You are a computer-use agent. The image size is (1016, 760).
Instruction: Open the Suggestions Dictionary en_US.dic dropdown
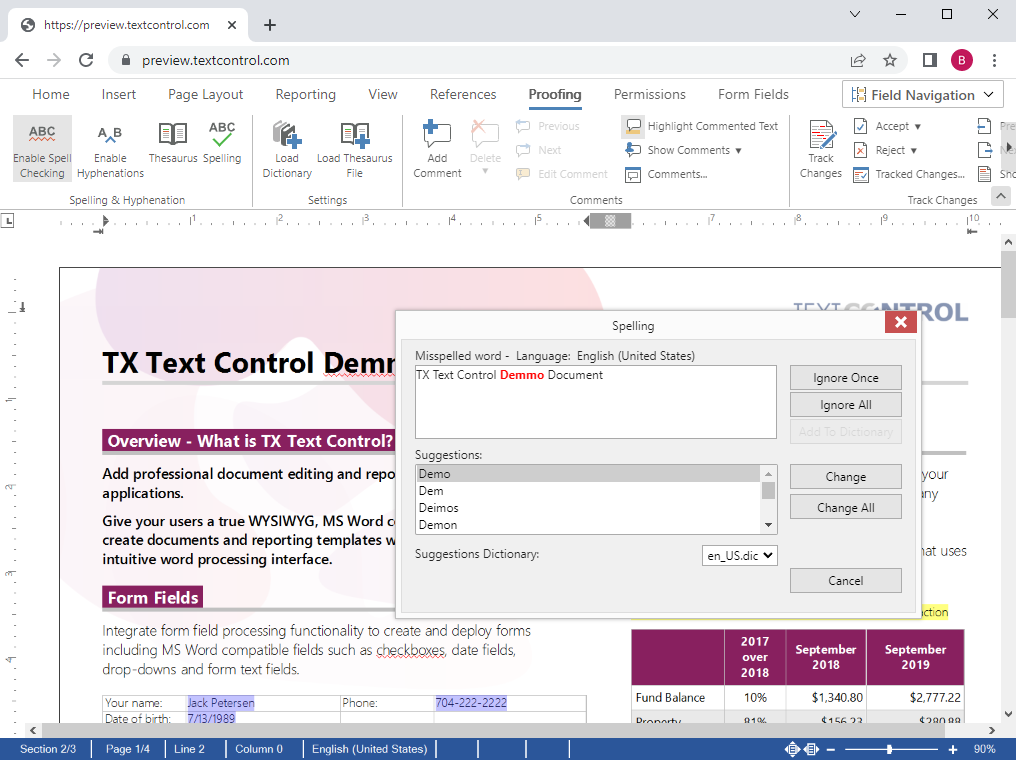(739, 555)
